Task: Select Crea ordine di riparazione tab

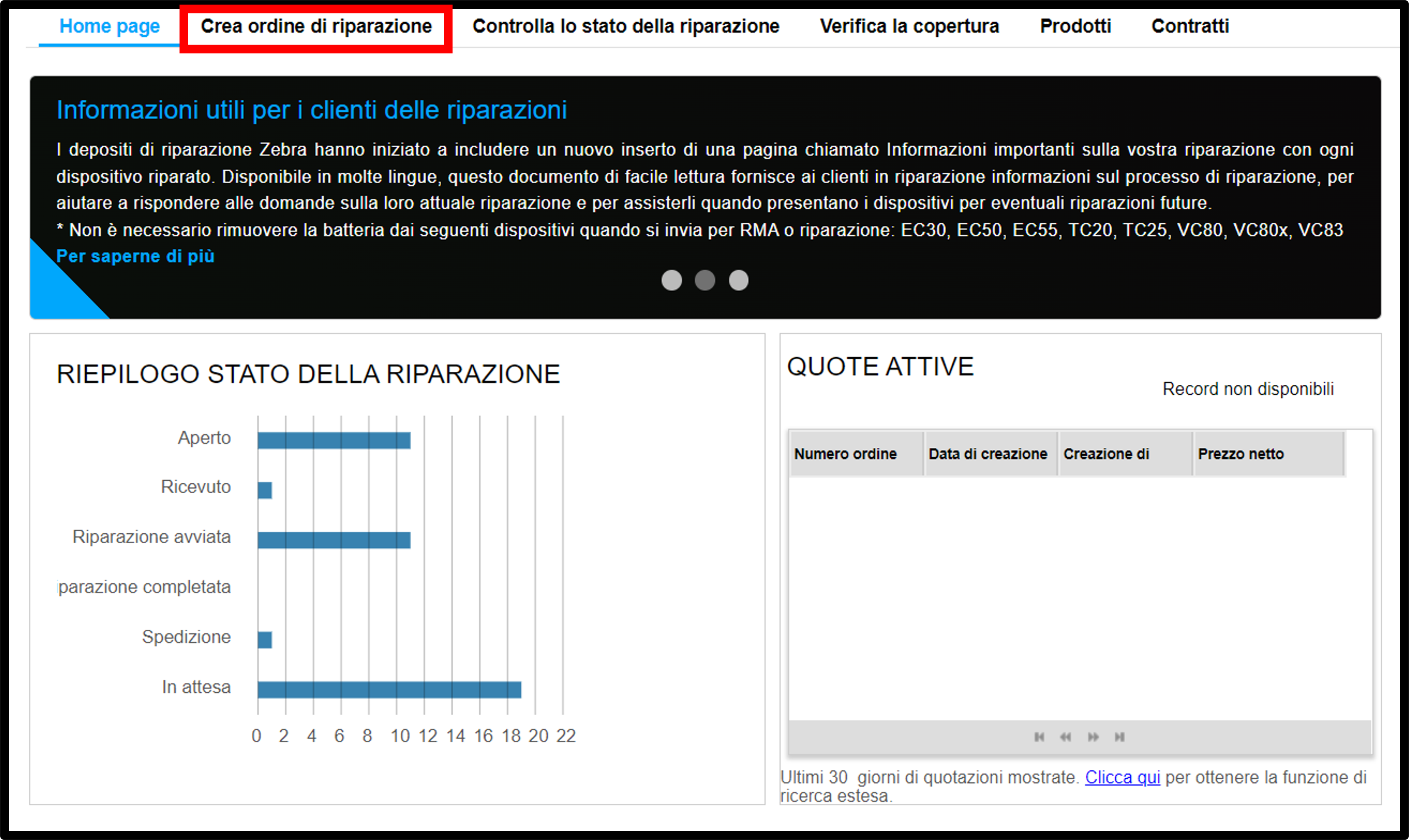Action: coord(316,26)
